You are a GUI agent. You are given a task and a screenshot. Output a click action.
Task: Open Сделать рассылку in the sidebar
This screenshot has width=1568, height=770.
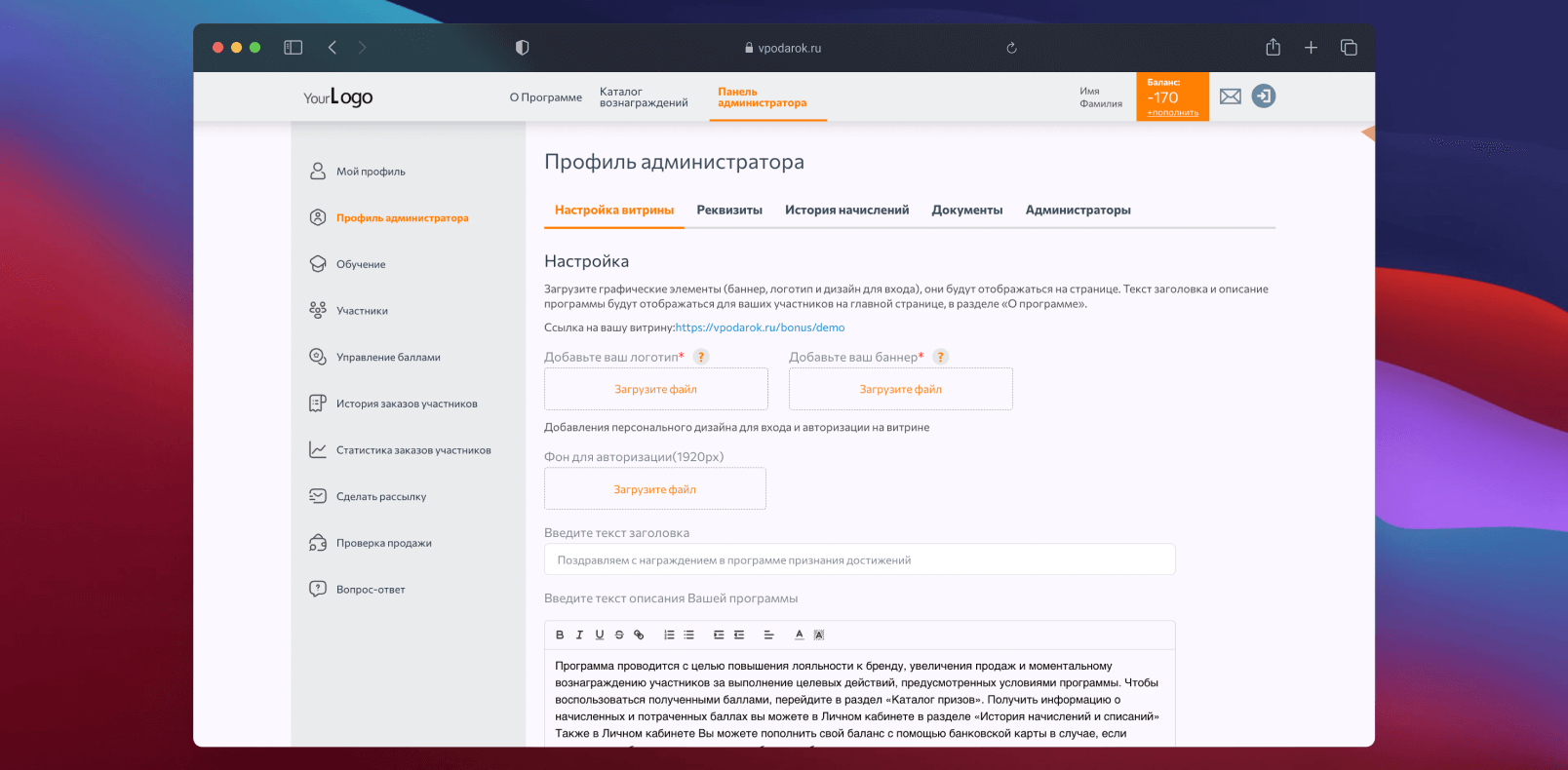pos(381,497)
